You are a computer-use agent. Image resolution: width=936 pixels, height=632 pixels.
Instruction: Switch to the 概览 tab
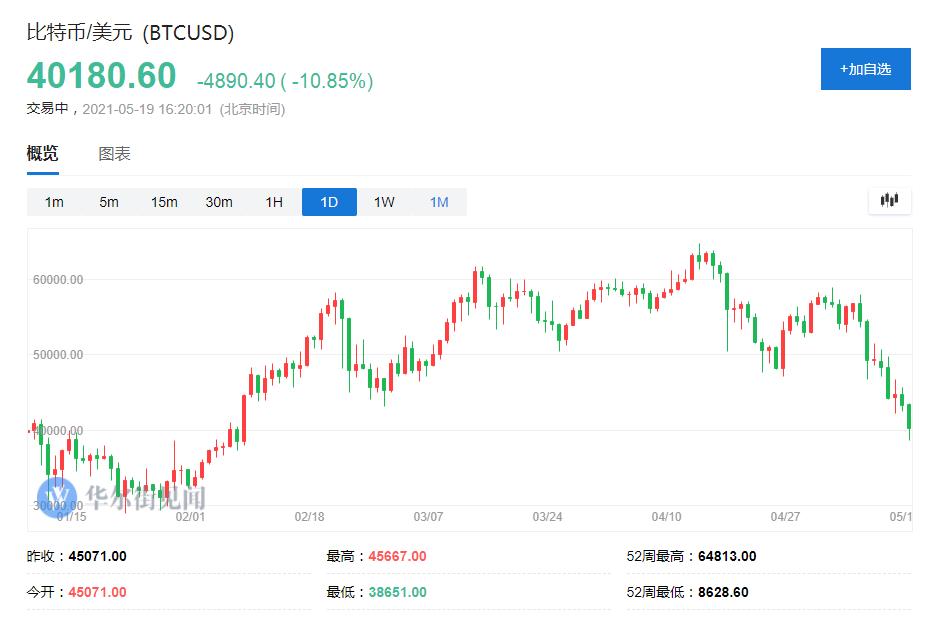point(42,154)
